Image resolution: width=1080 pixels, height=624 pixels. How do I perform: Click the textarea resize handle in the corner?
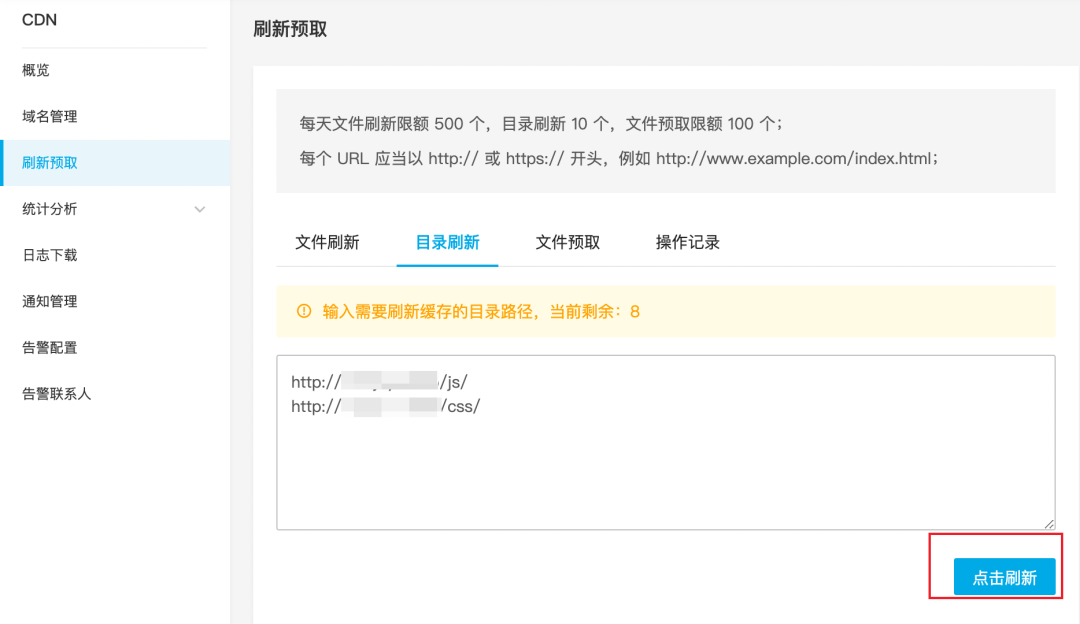(x=1049, y=523)
